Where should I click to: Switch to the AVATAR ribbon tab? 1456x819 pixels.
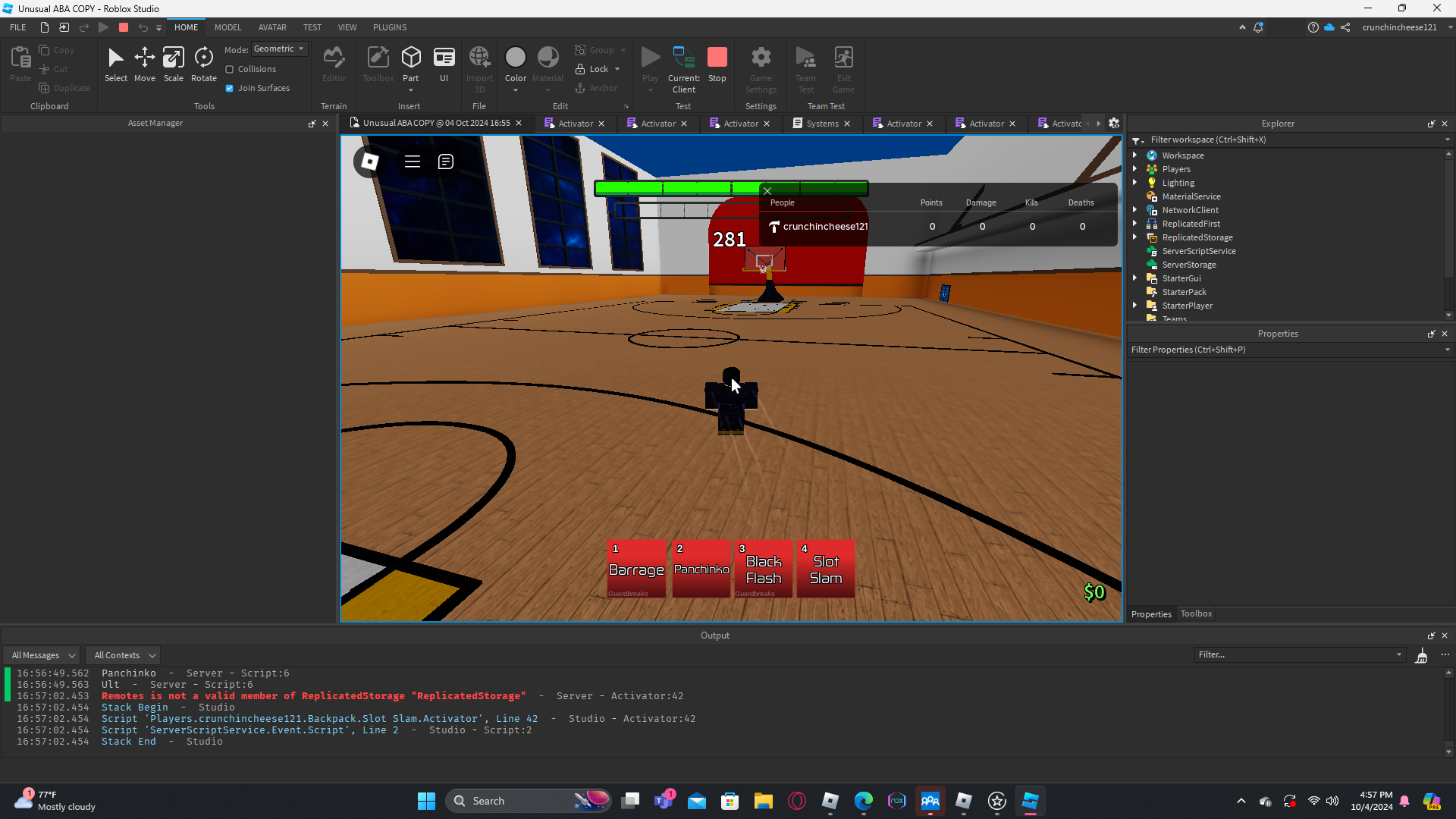pyautogui.click(x=272, y=27)
